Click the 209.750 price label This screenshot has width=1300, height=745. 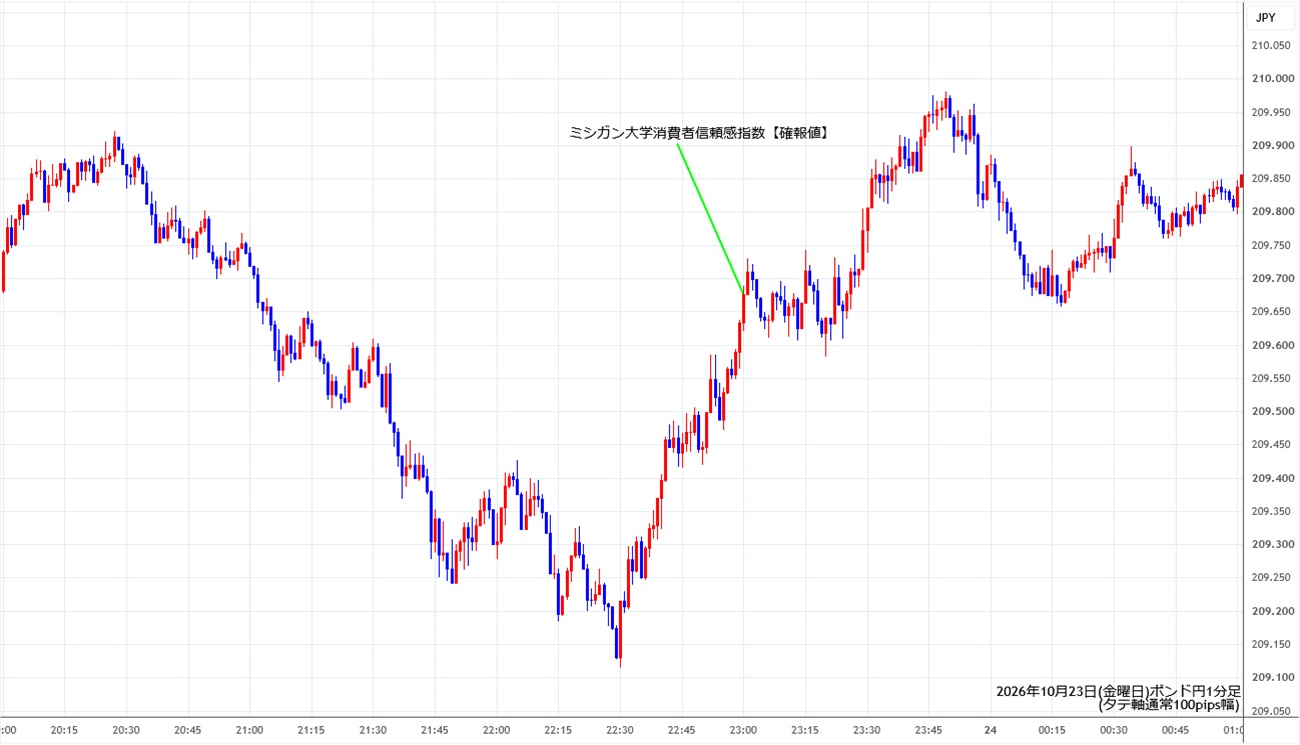pos(1270,245)
